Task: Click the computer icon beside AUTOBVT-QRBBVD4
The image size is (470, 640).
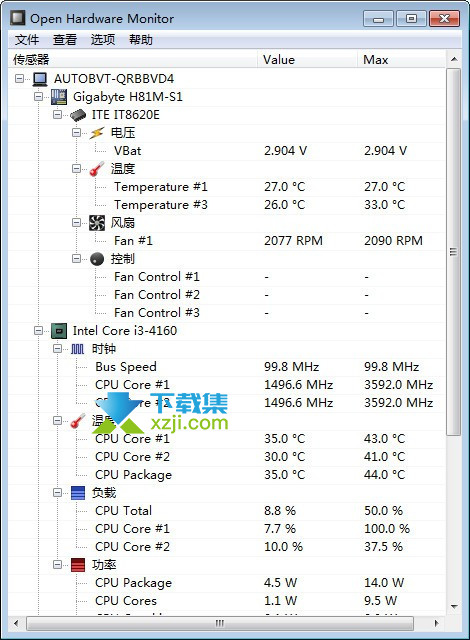Action: tap(40, 79)
